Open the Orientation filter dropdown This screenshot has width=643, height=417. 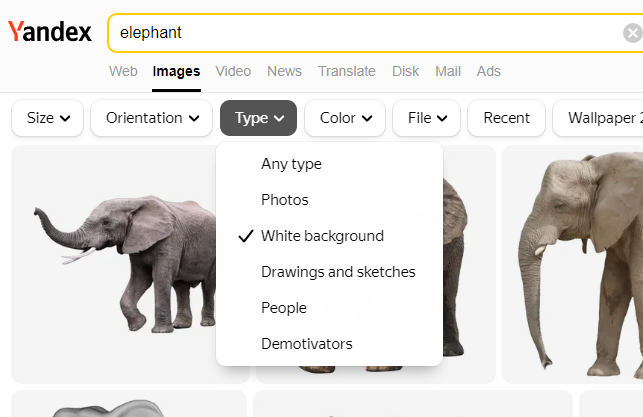point(151,118)
